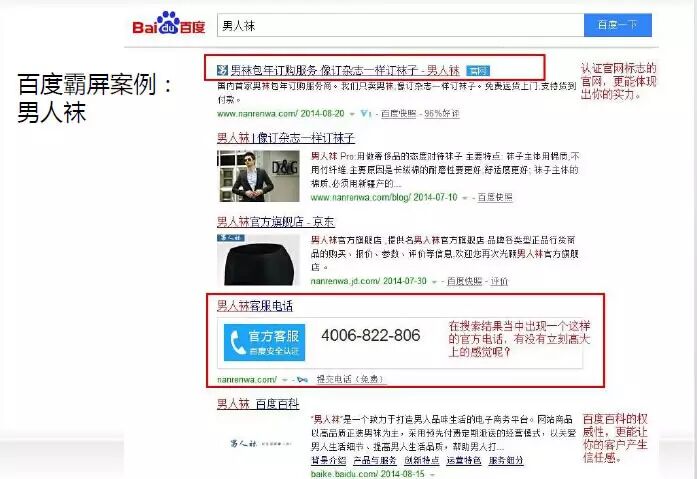697x479 pixels.
Task: Expand dropdown arrow after baike.baidu.com/ date
Action: (x=433, y=475)
